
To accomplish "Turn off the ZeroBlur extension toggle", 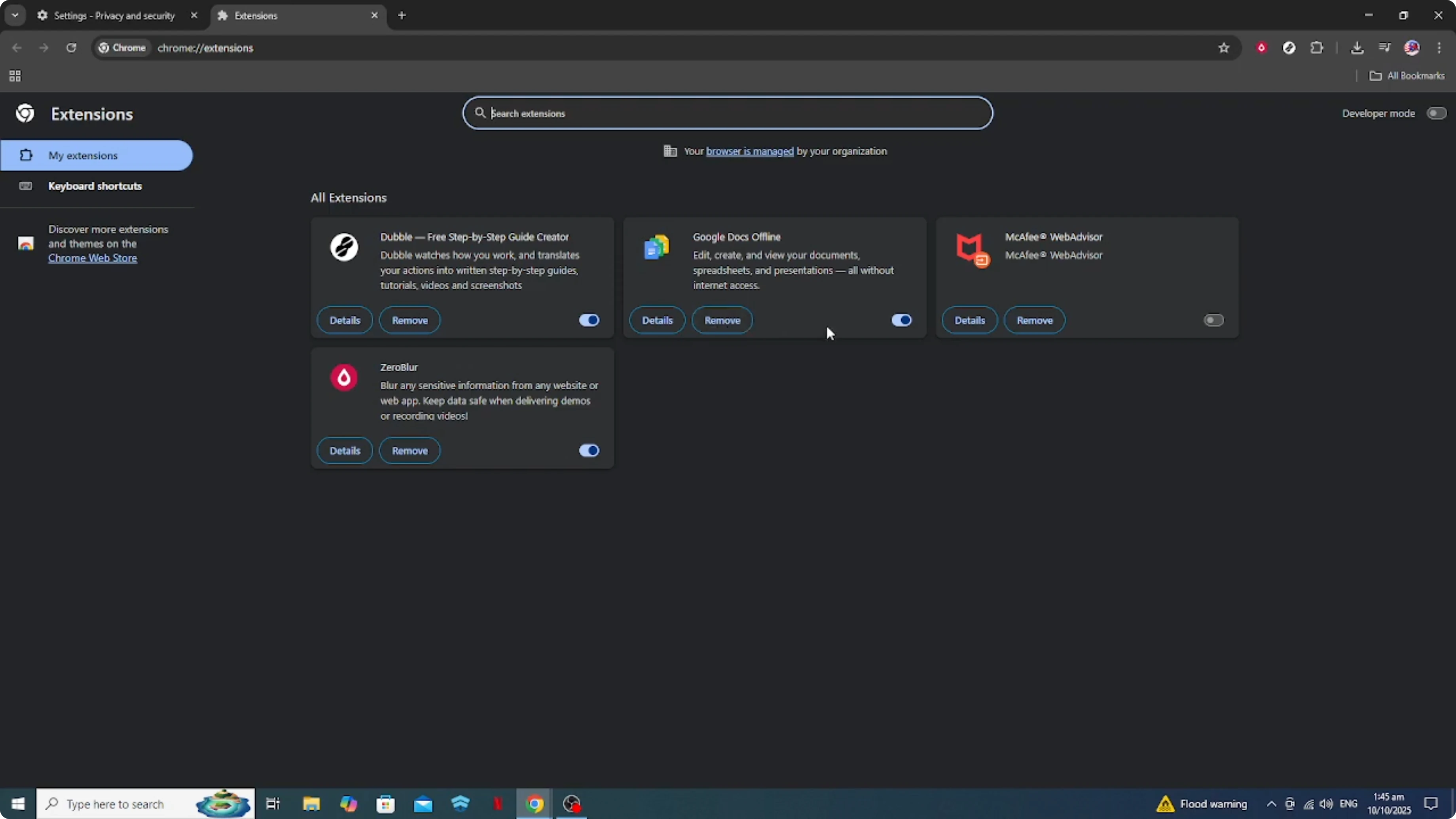I will pos(588,451).
